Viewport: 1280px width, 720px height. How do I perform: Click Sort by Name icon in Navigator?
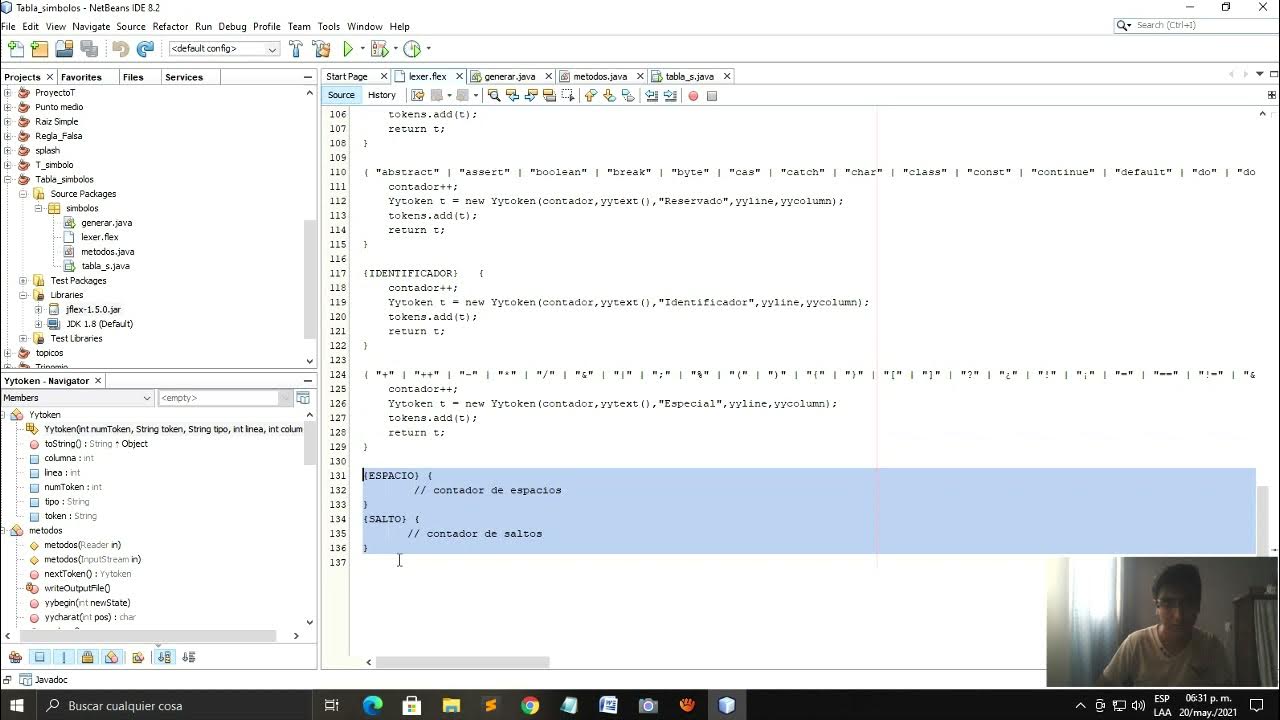tap(165, 657)
